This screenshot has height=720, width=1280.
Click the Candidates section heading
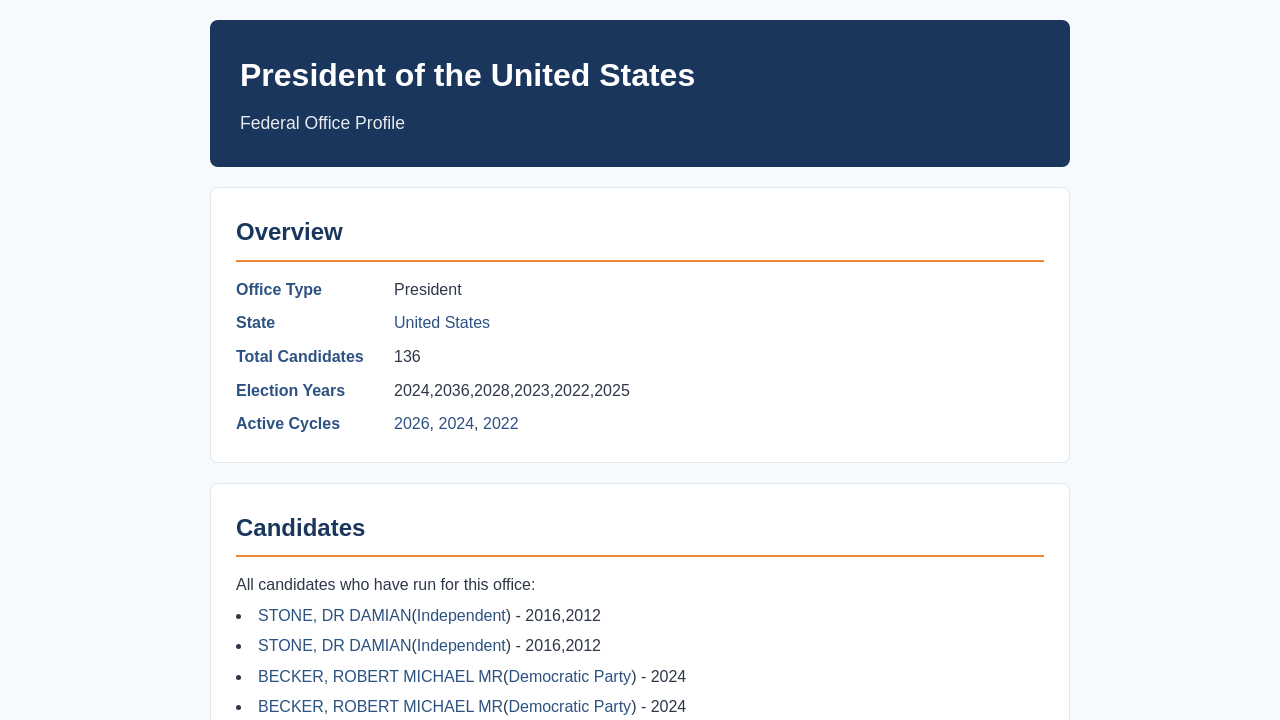(x=300, y=528)
